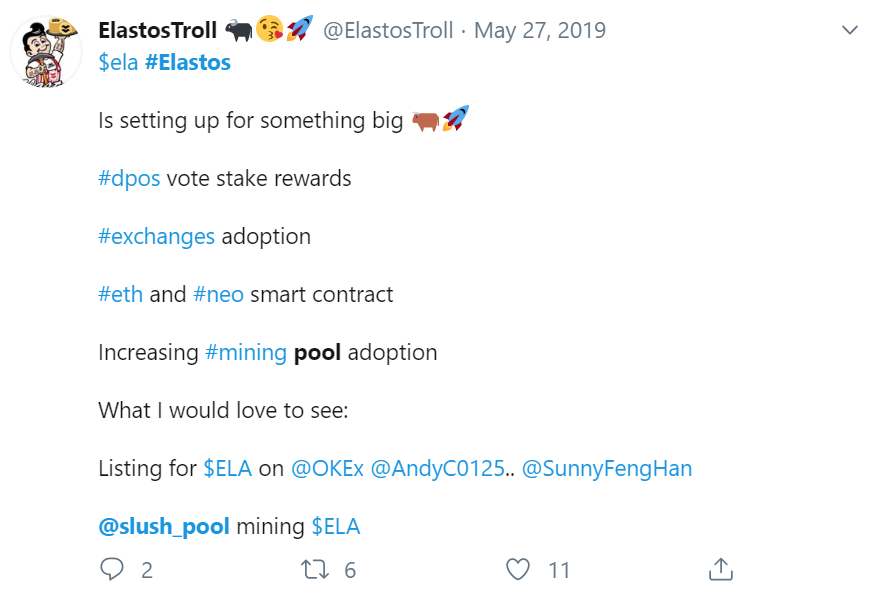
Task: Open the @ElastosTroll handle link
Action: (390, 31)
